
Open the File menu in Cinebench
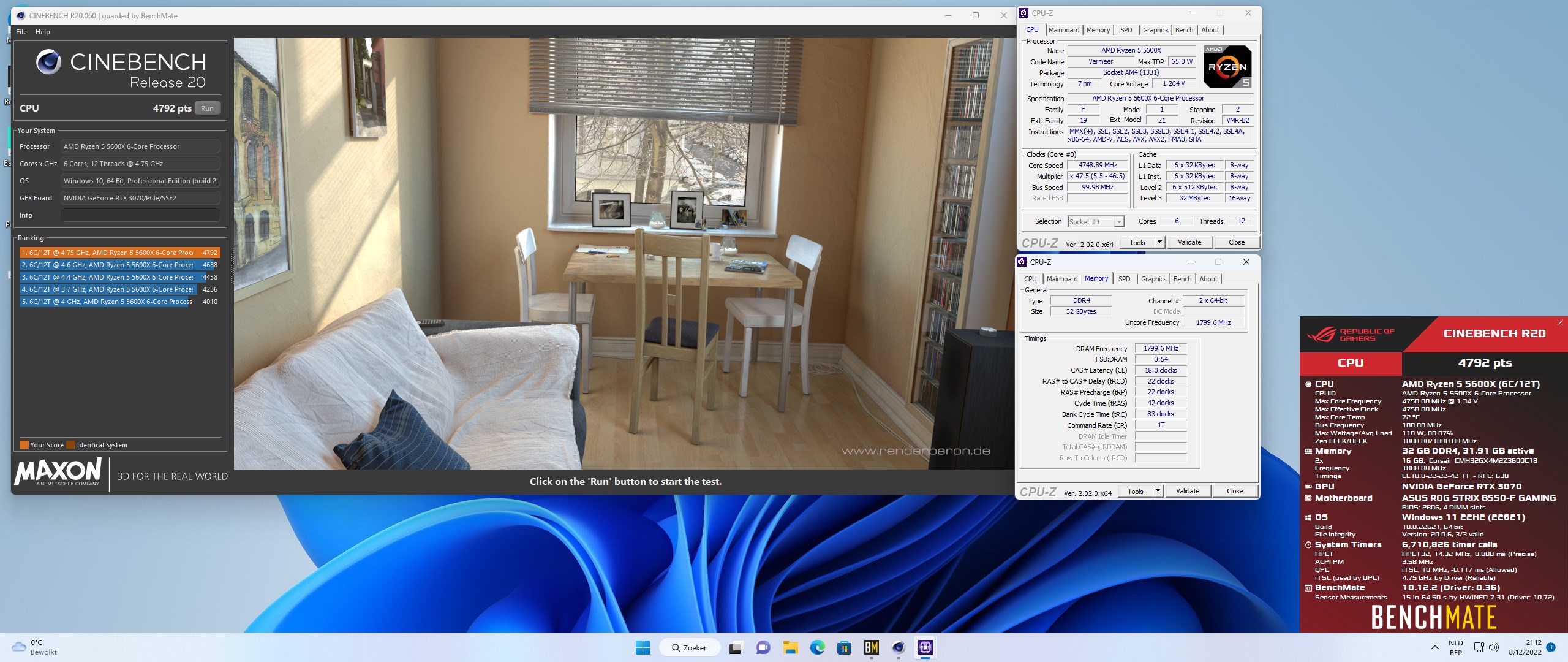point(21,32)
